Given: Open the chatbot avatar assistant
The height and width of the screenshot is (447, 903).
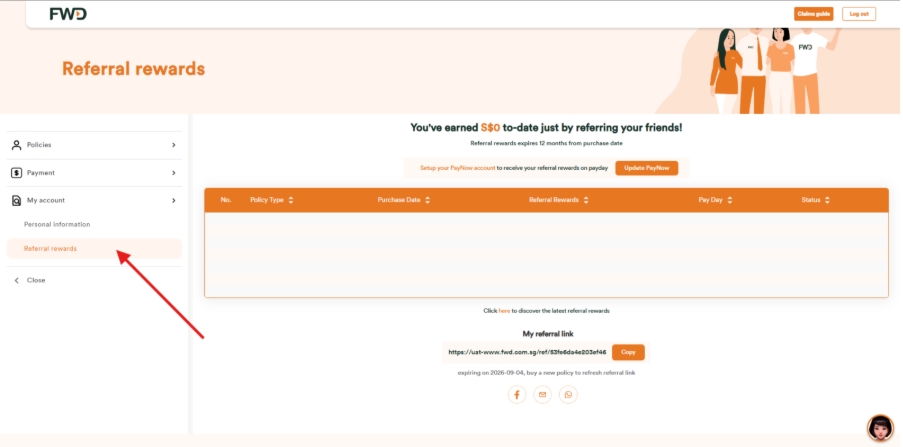Looking at the screenshot, I should pos(880,427).
